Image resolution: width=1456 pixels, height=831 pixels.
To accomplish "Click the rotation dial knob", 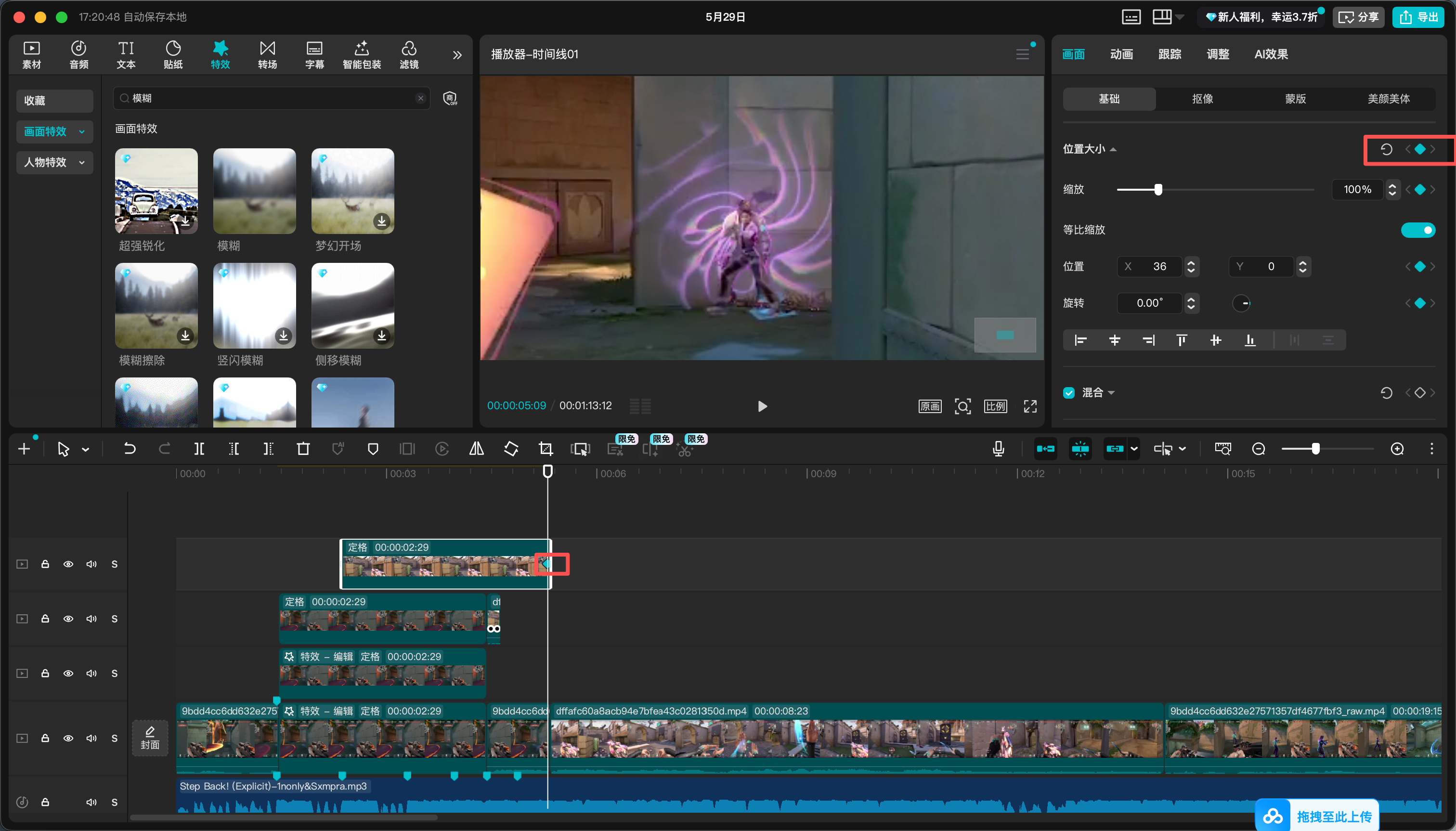I will tap(1241, 303).
